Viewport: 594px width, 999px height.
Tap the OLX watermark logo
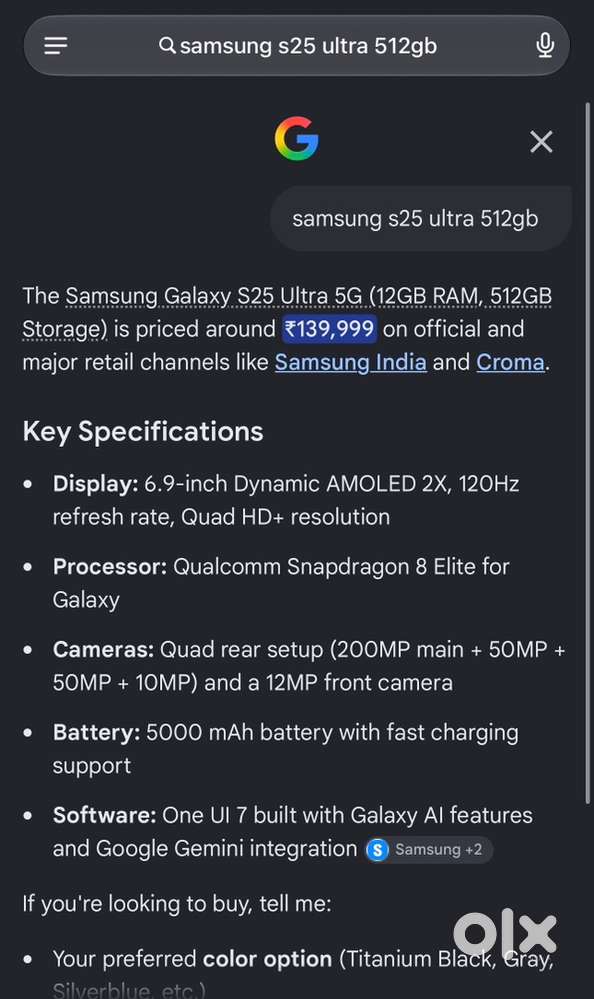pyautogui.click(x=505, y=933)
